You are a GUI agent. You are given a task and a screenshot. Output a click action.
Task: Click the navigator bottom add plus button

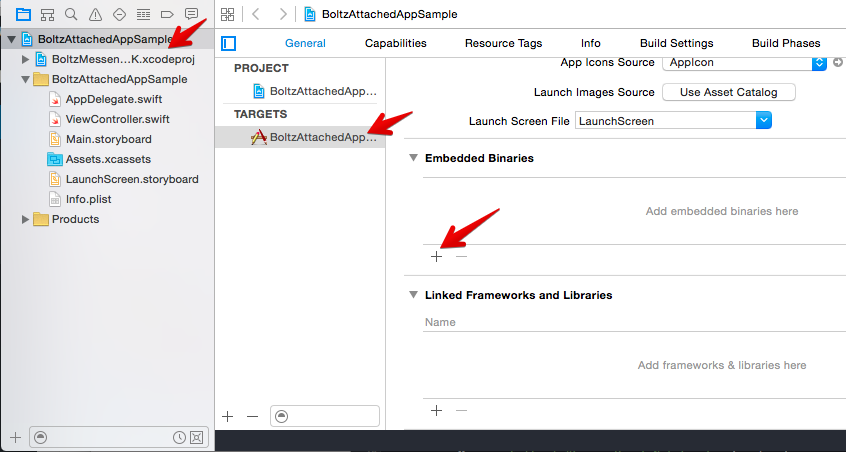(16, 437)
